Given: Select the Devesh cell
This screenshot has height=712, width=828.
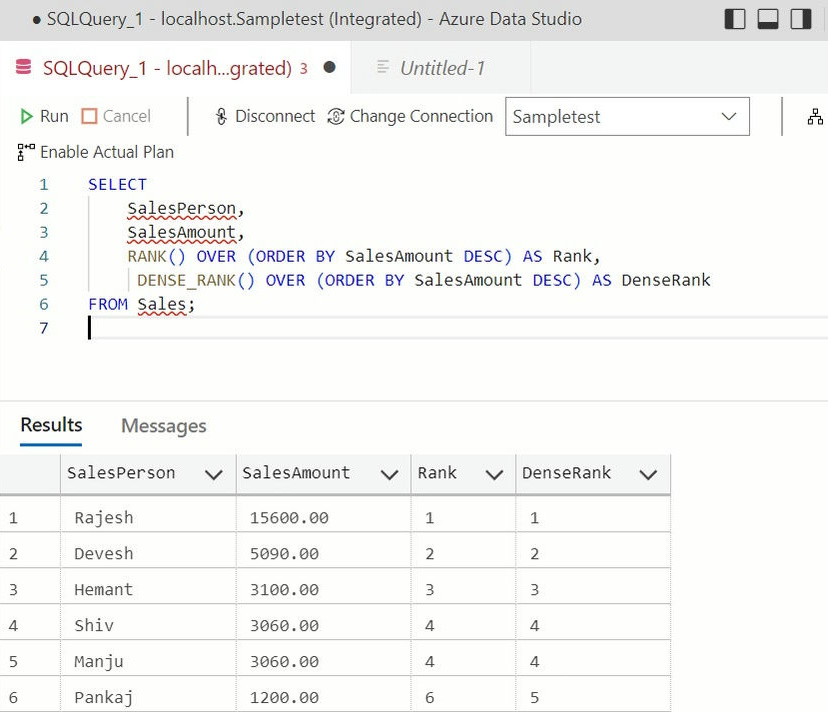Looking at the screenshot, I should [148, 553].
